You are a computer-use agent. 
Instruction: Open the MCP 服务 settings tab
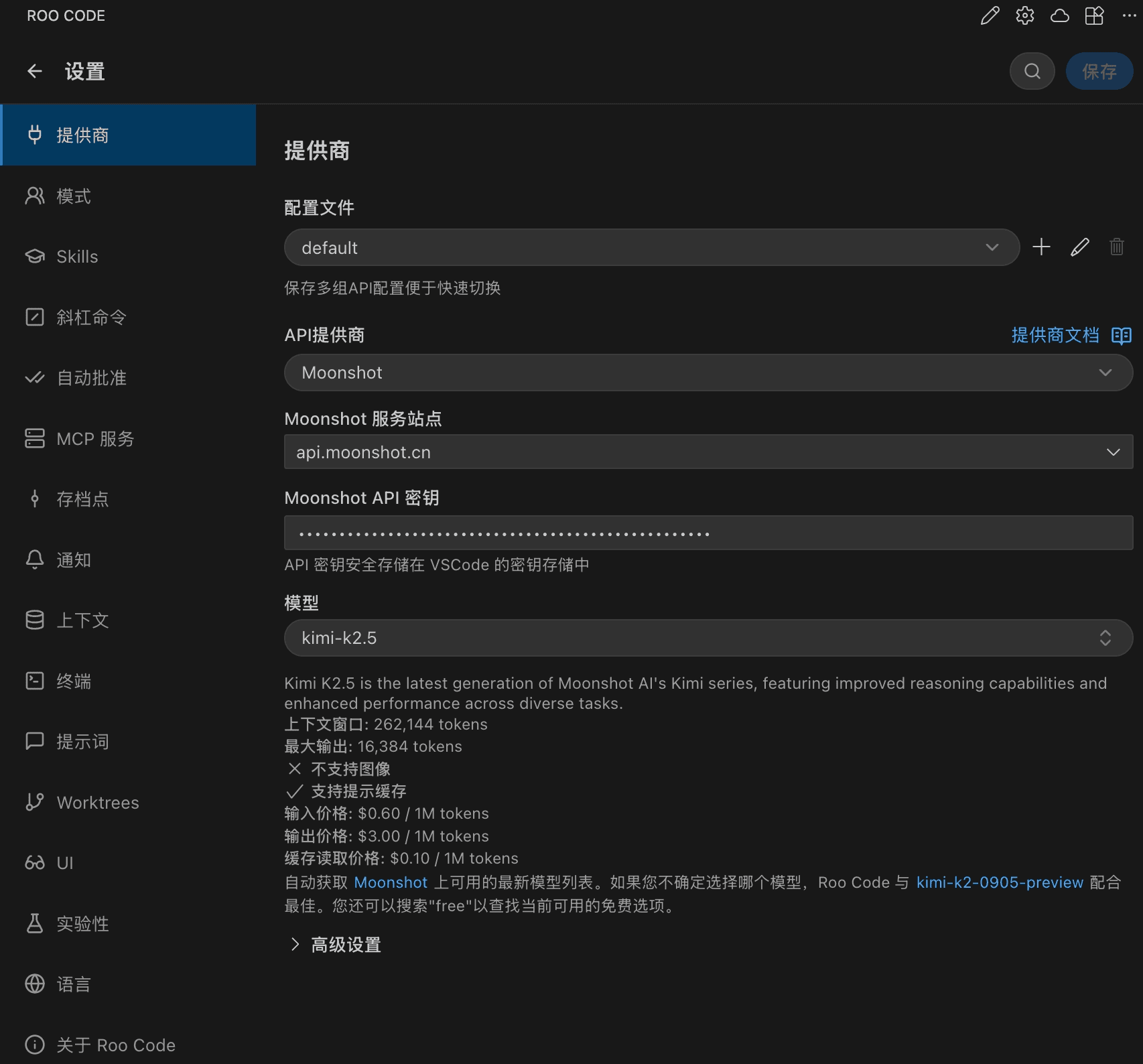point(95,439)
